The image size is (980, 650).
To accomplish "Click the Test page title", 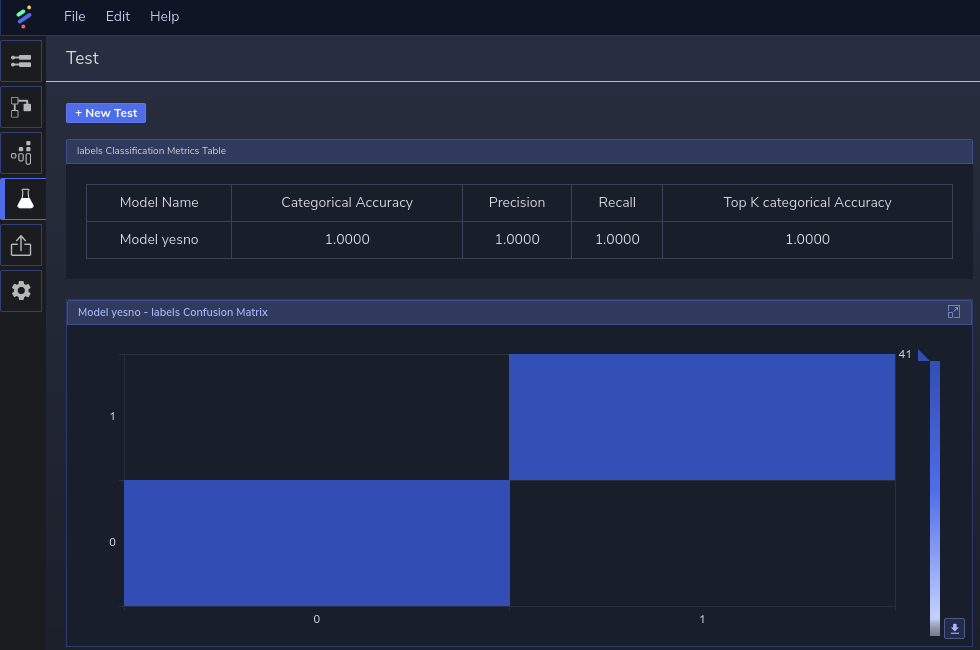I will pyautogui.click(x=82, y=58).
